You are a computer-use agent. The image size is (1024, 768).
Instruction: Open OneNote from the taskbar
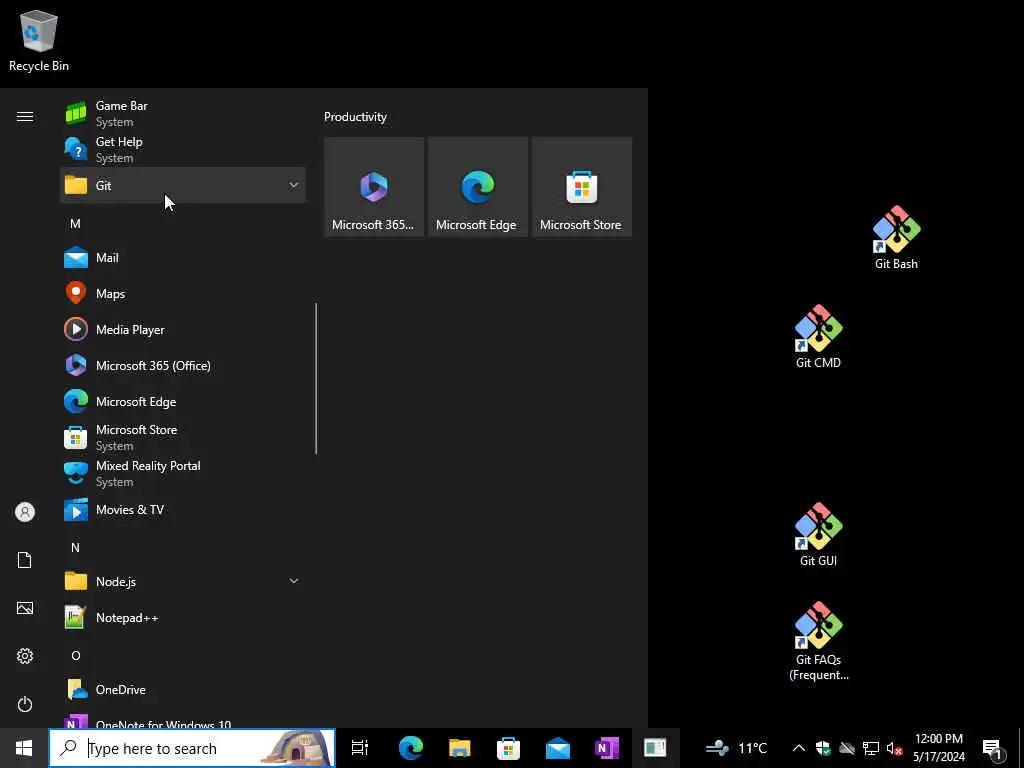tap(607, 748)
